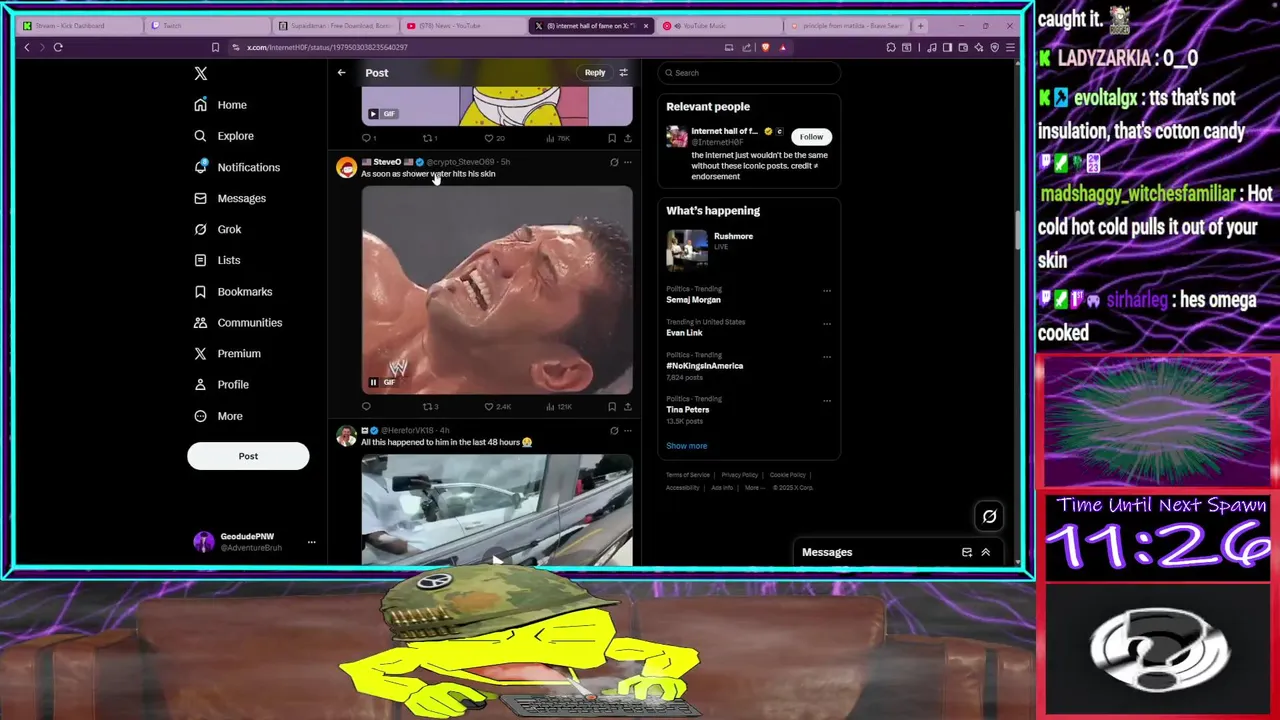This screenshot has width=1280, height=720.
Task: Click the X logo in the sidebar
Action: pos(201,73)
